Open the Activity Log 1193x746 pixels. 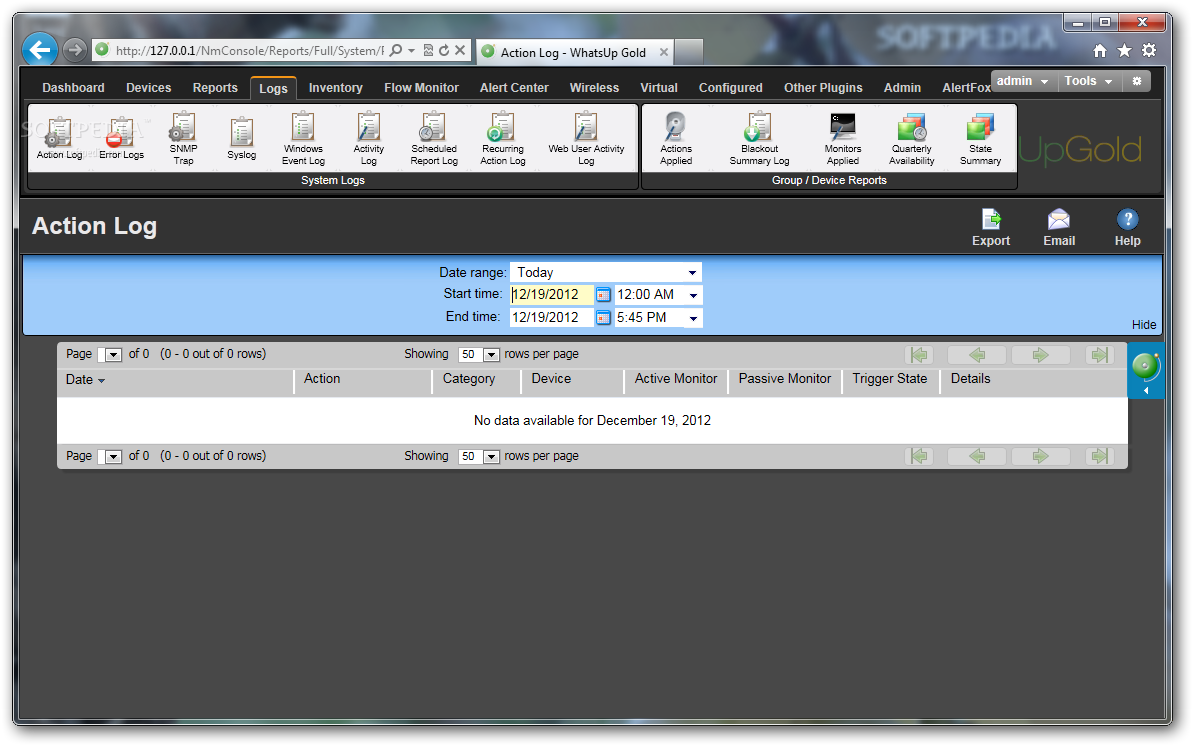[x=368, y=138]
